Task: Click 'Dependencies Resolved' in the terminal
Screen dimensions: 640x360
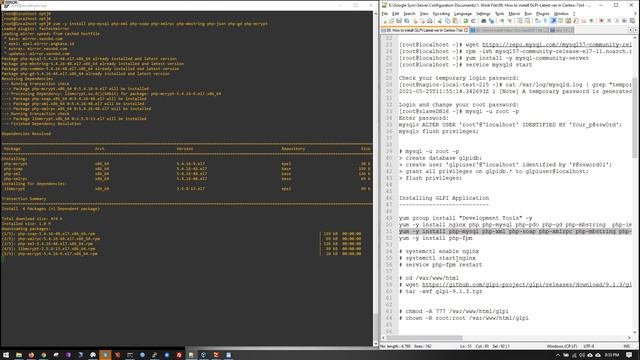Action: tap(26, 133)
